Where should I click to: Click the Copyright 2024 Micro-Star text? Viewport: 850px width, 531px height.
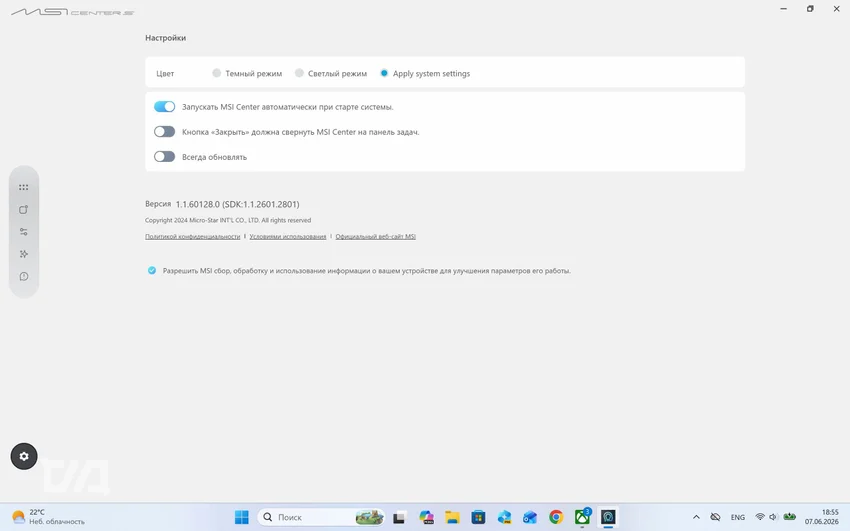point(228,220)
